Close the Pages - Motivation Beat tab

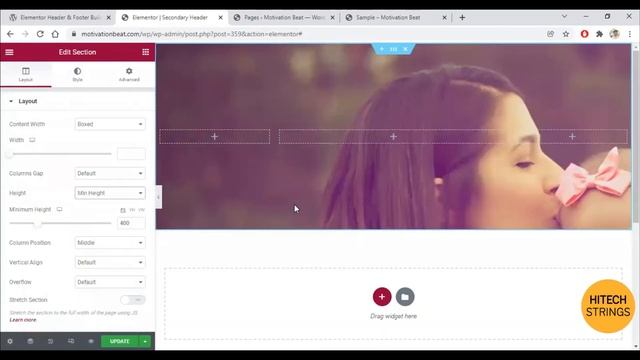coord(332,18)
